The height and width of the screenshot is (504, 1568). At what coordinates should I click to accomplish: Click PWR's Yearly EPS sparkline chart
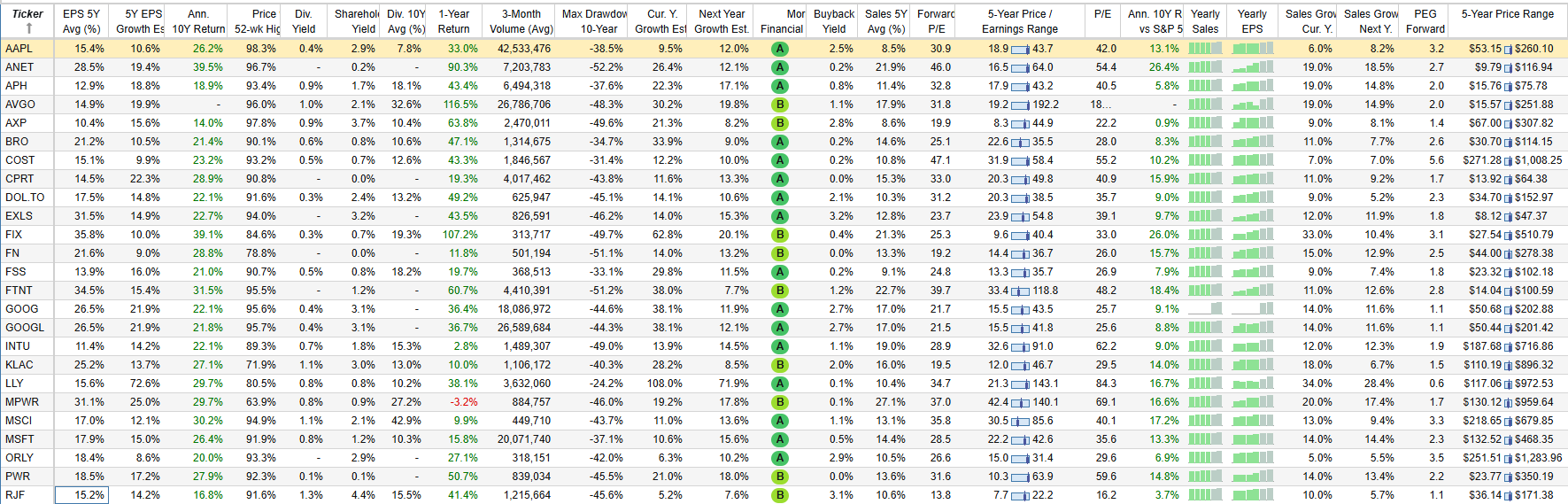(1252, 477)
